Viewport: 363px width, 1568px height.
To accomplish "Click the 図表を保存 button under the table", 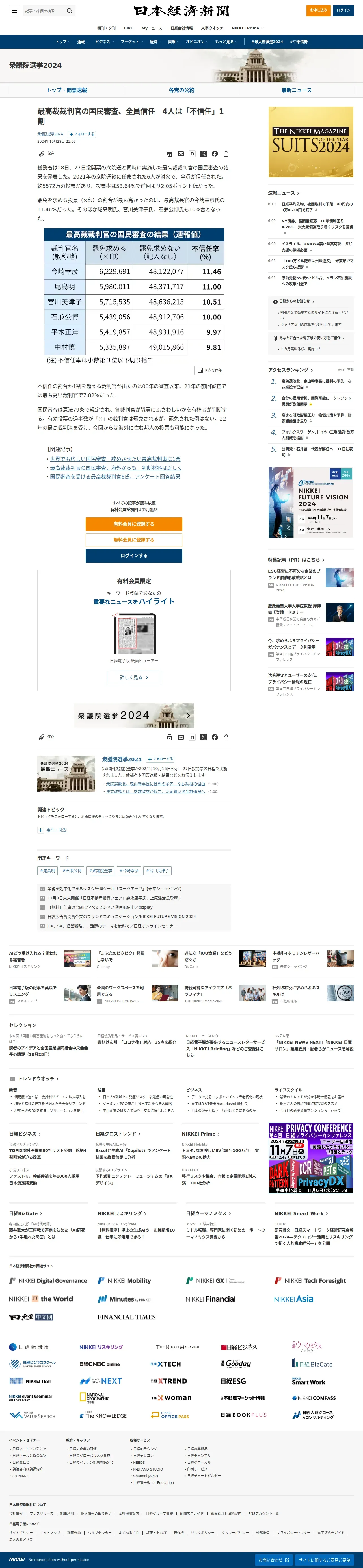I will (x=209, y=370).
